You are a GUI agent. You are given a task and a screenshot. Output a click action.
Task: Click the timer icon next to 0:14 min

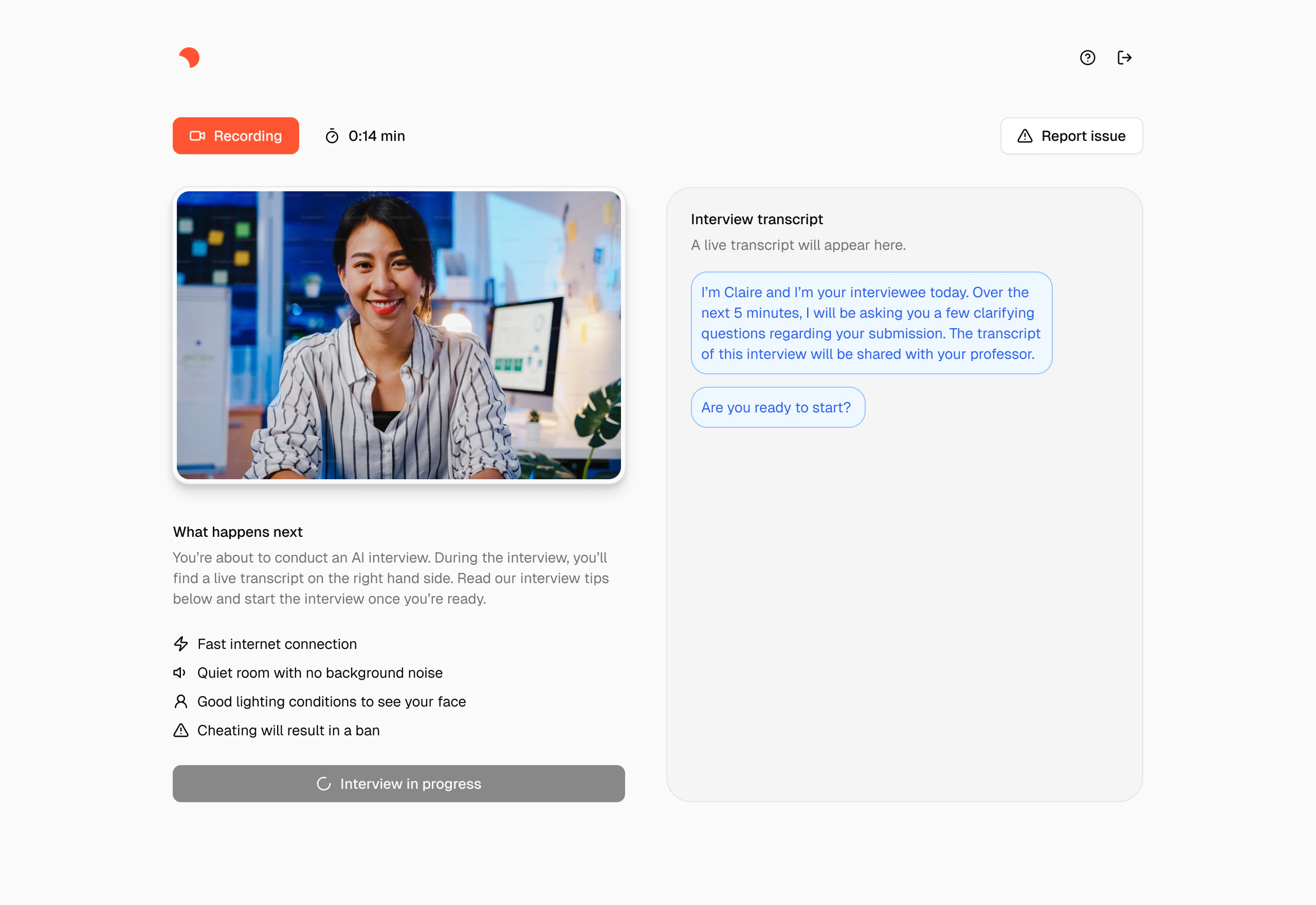332,136
